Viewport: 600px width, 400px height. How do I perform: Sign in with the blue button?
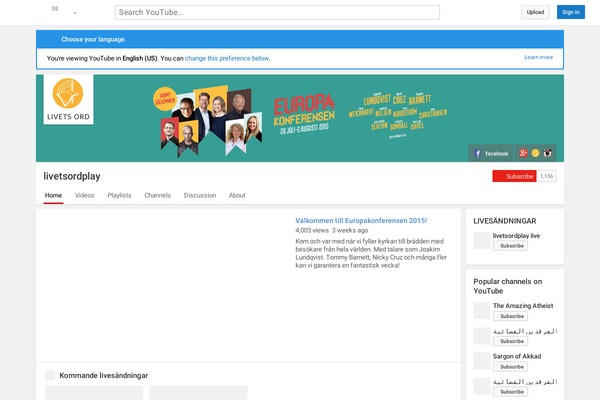(571, 12)
